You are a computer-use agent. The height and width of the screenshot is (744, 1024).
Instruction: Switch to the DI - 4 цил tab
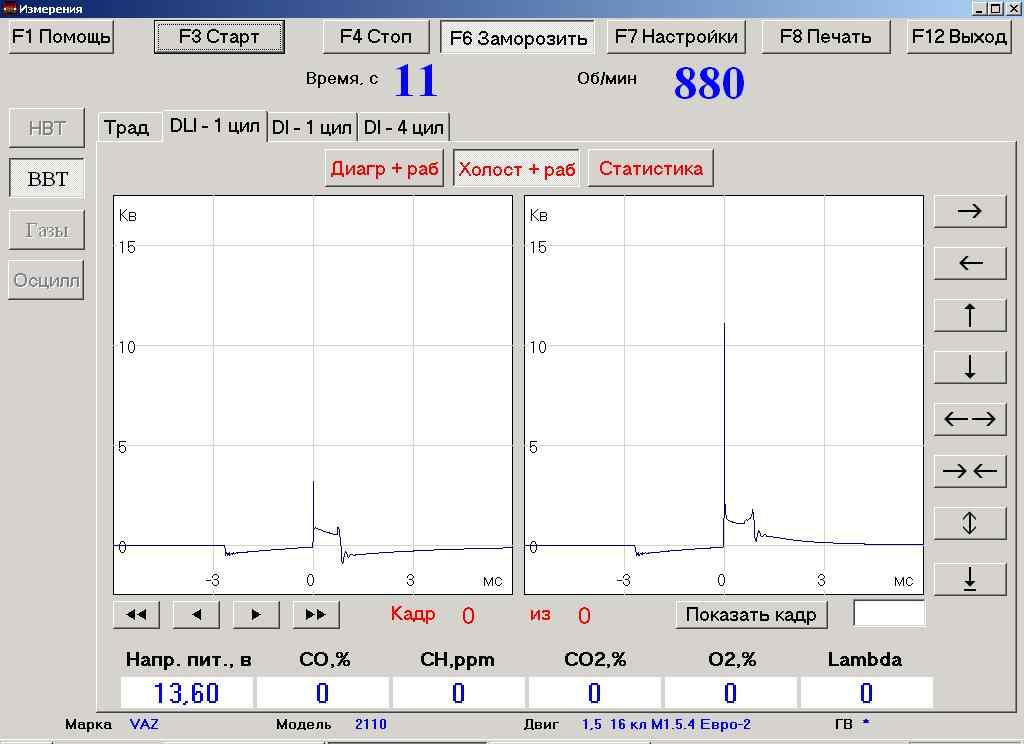coord(404,127)
